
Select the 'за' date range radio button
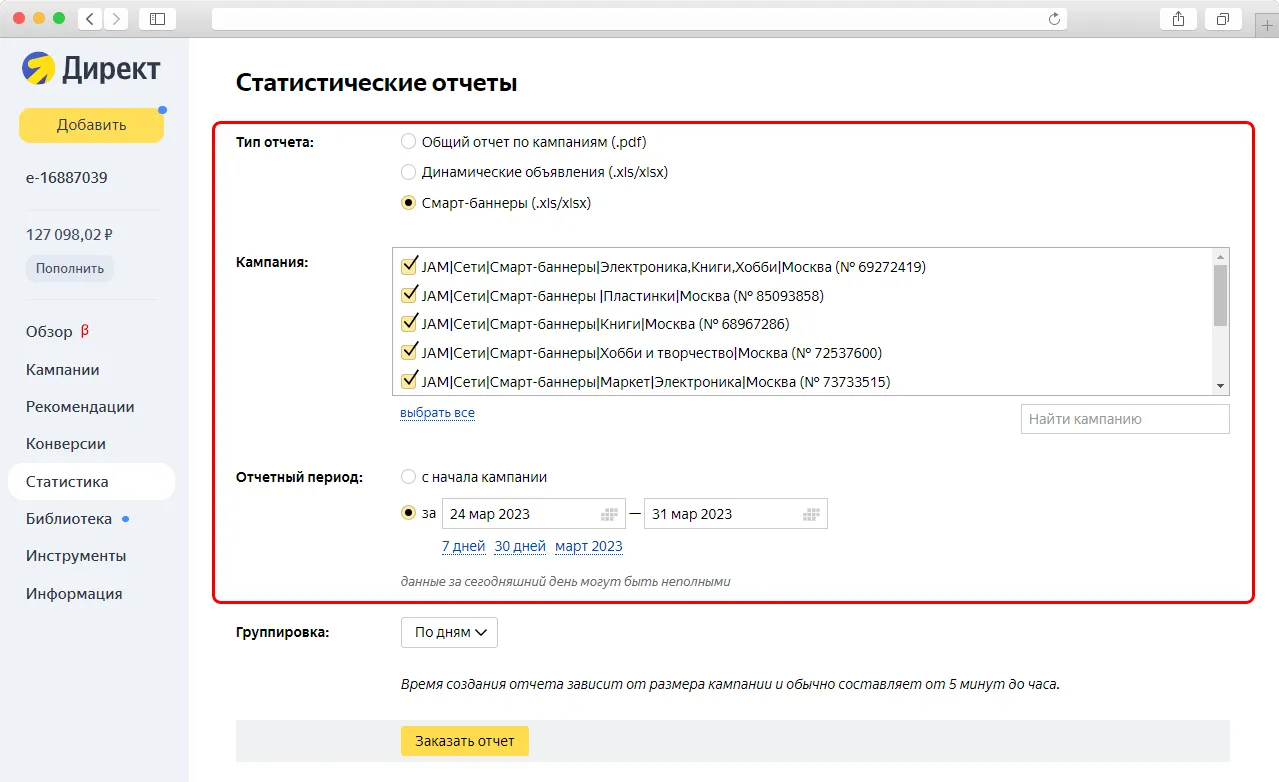pyautogui.click(x=408, y=513)
